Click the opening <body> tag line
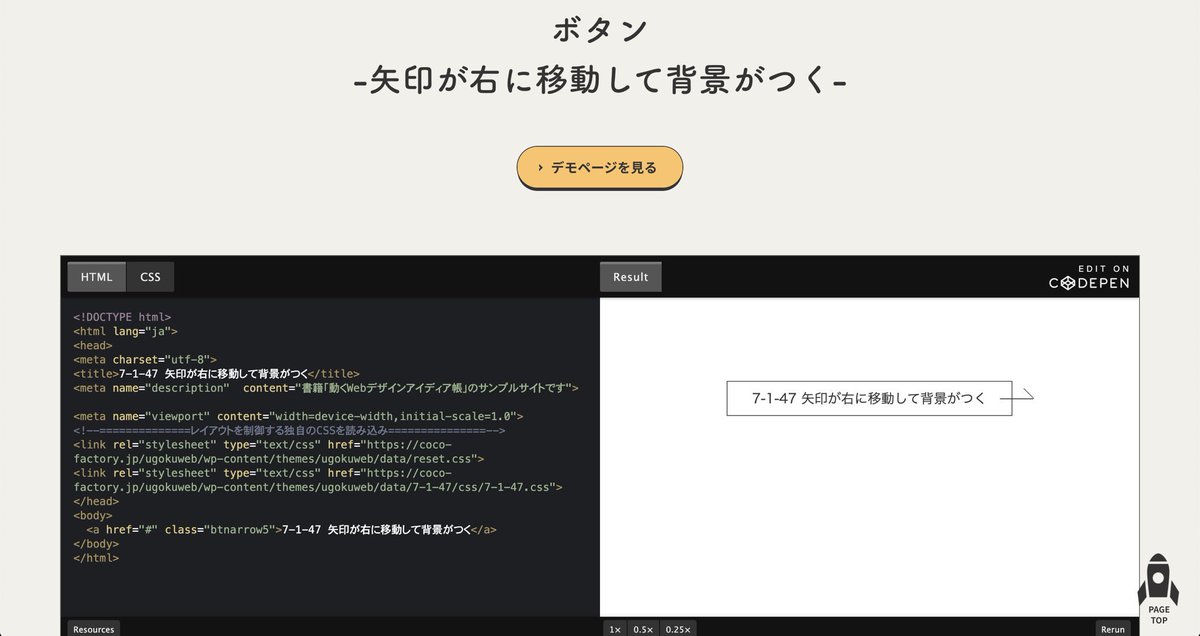This screenshot has height=636, width=1200. click(93, 515)
